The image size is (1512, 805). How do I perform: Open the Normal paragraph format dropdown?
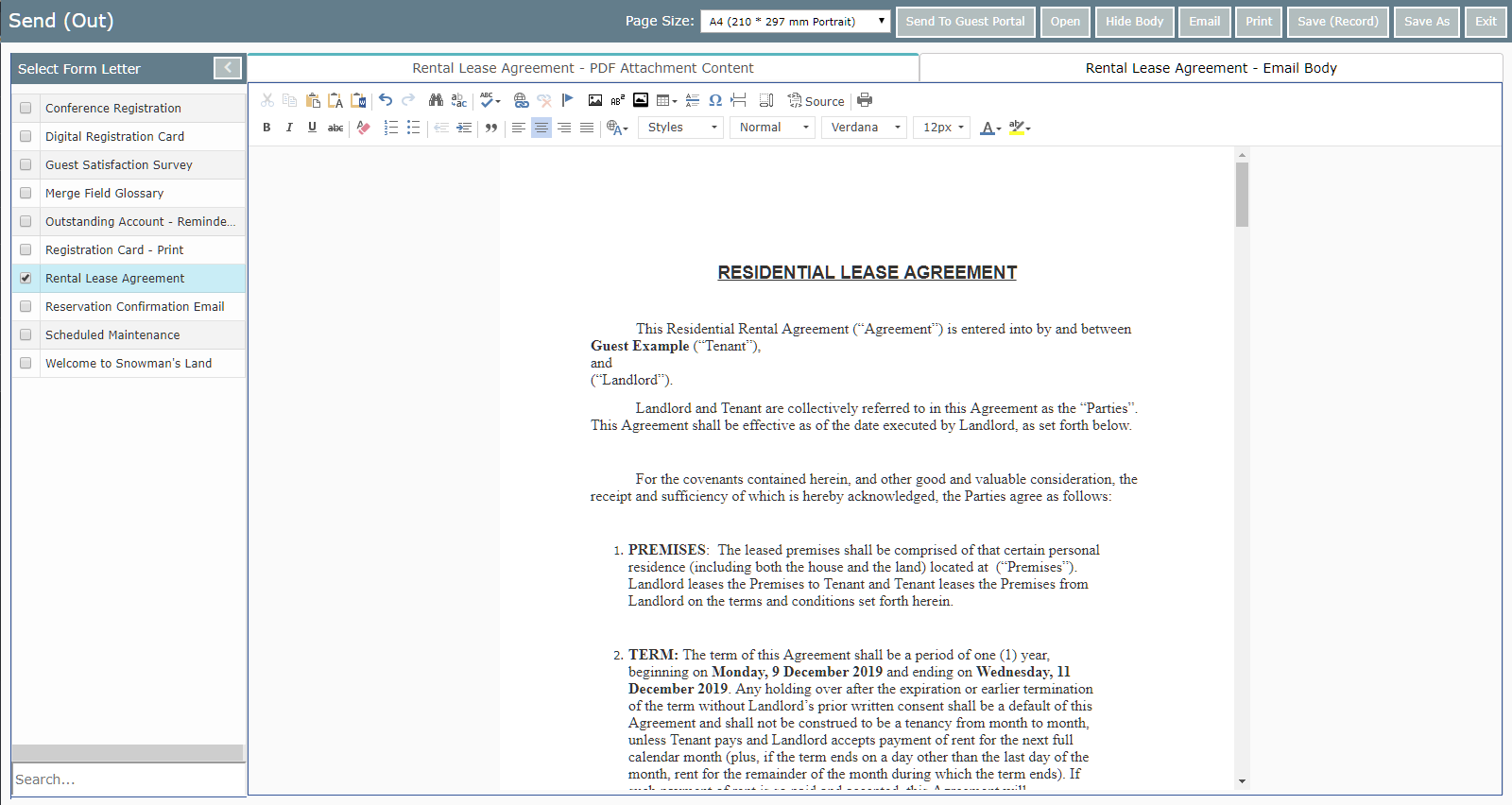coord(773,128)
